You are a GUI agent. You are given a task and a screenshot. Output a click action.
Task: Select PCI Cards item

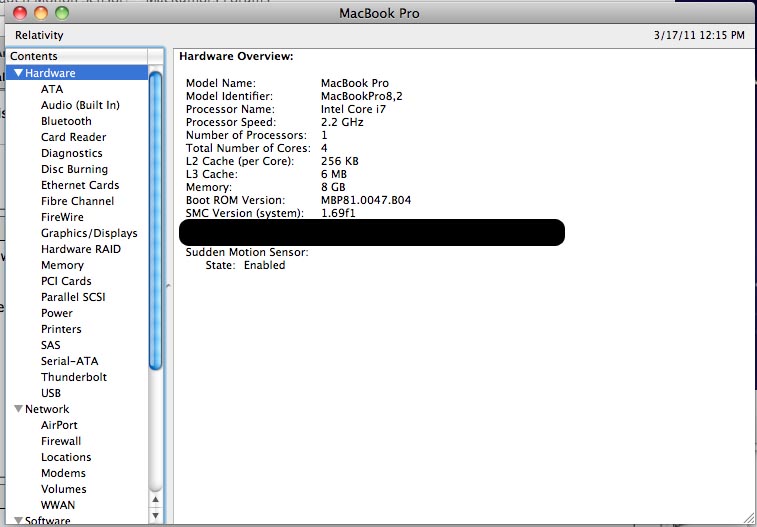tap(66, 281)
